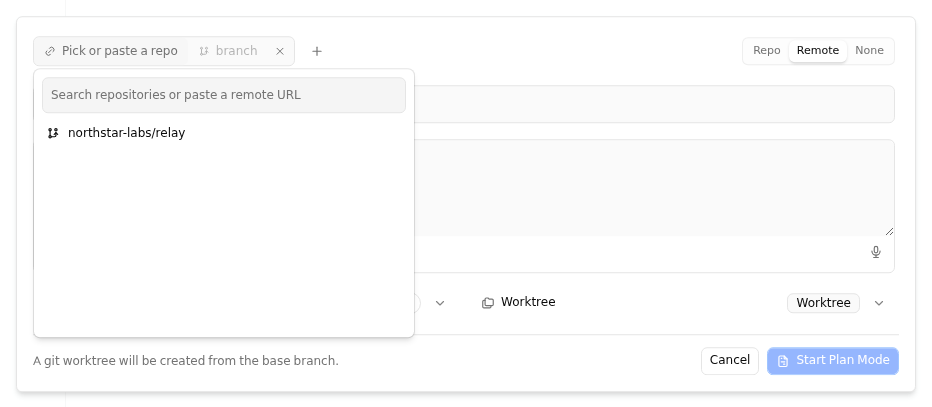
Task: Click the git icon next to northstar-labs/relay
Action: 53,133
